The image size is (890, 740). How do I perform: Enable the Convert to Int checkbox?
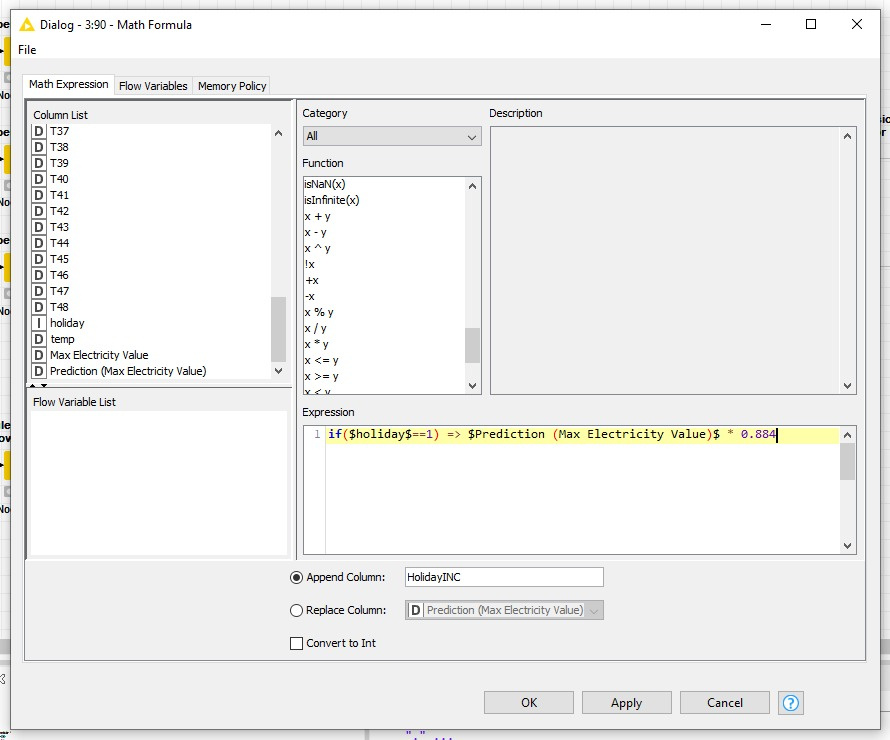pyautogui.click(x=296, y=643)
